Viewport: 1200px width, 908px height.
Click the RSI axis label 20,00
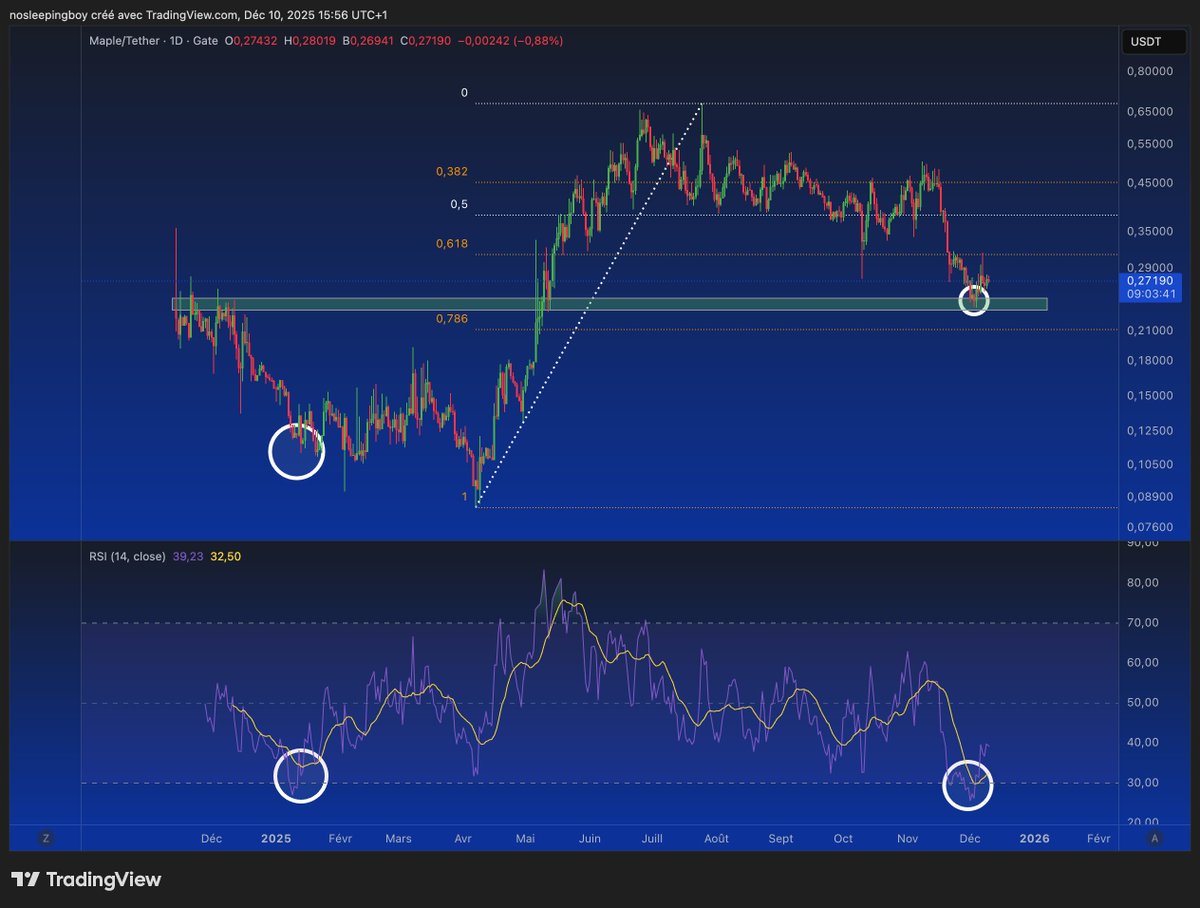coord(1143,823)
